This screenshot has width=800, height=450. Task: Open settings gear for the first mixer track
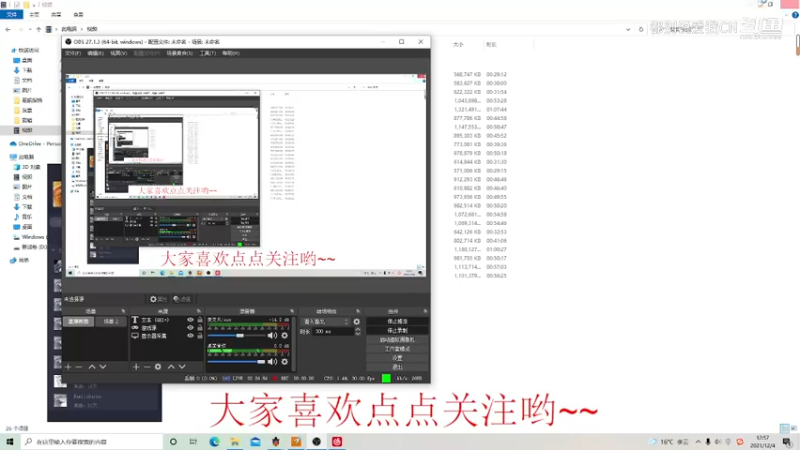pos(285,335)
